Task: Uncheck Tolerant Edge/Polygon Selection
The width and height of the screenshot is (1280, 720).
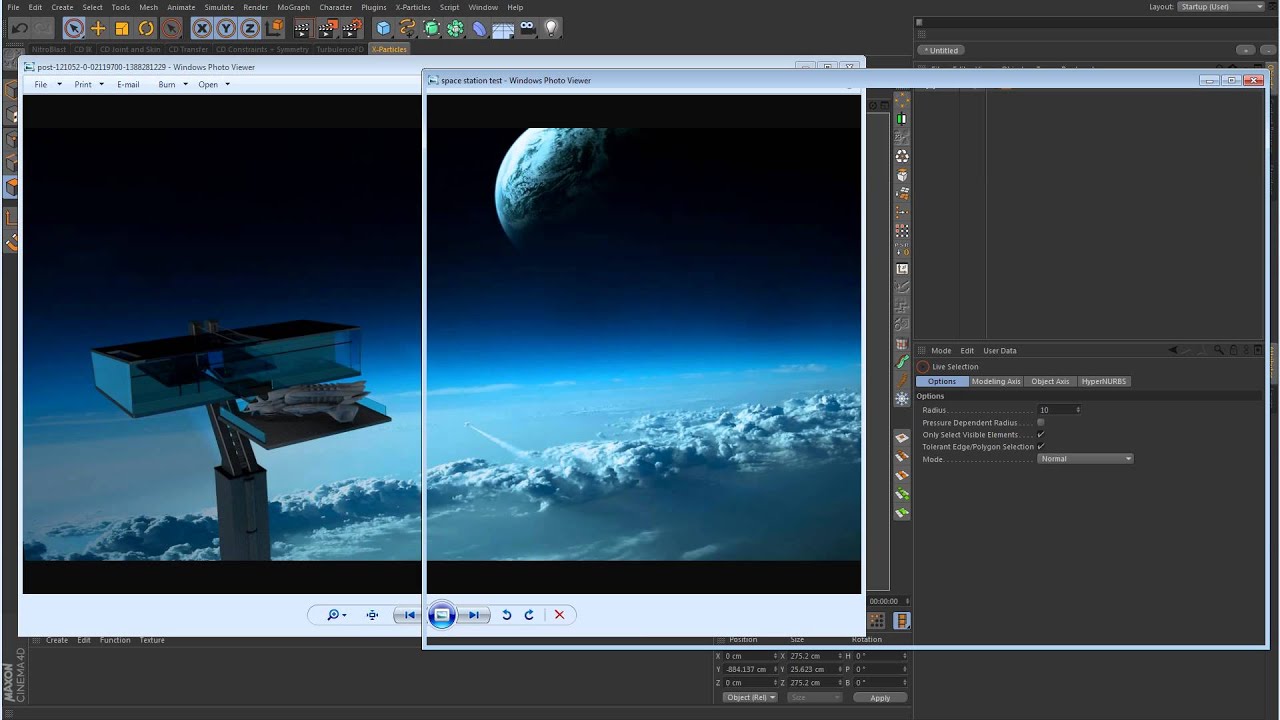Action: [1041, 446]
